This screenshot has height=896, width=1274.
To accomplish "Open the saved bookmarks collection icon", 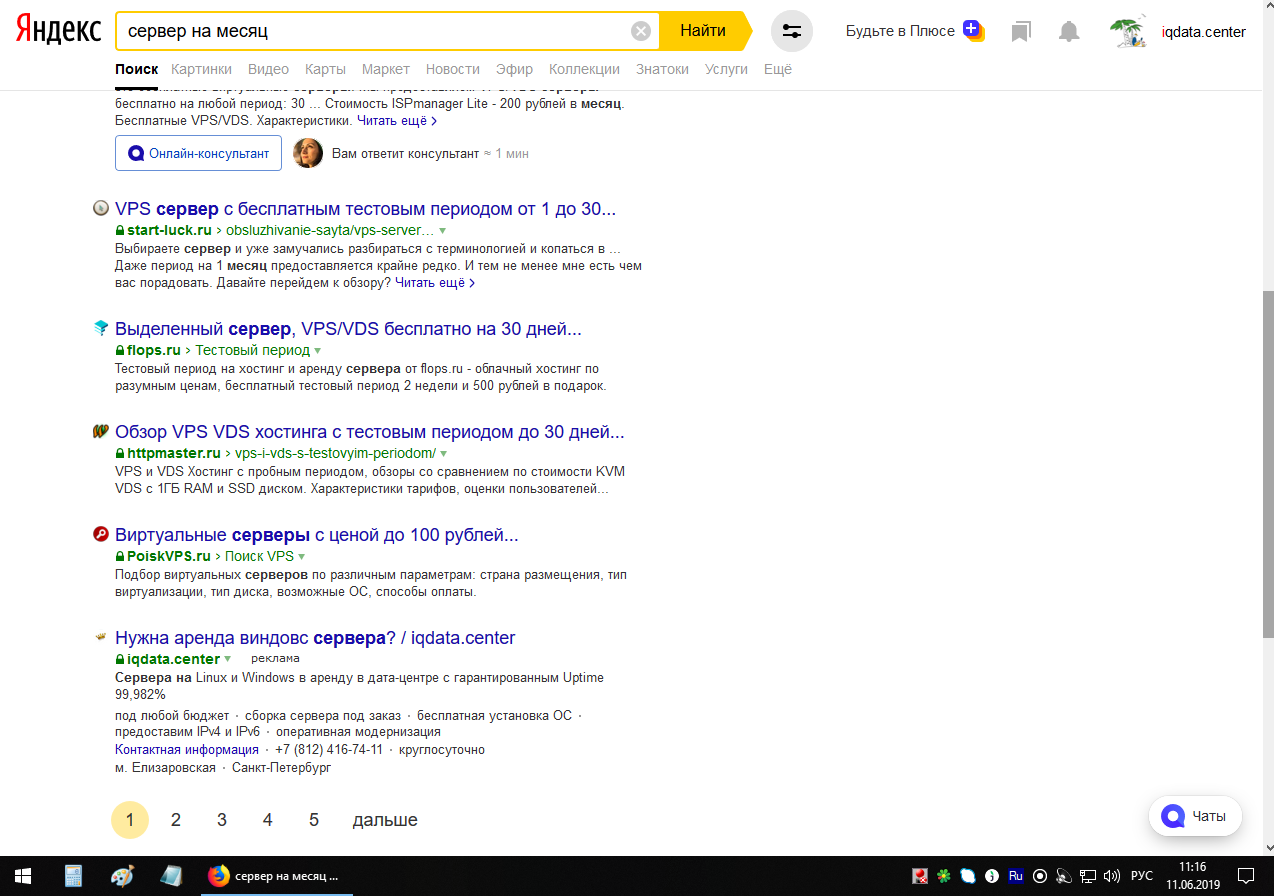I will (1021, 32).
